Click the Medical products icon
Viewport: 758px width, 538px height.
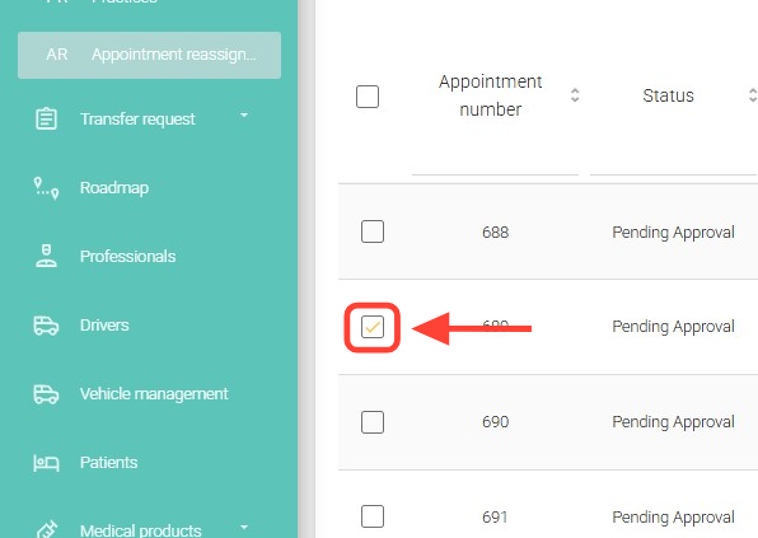pos(46,529)
